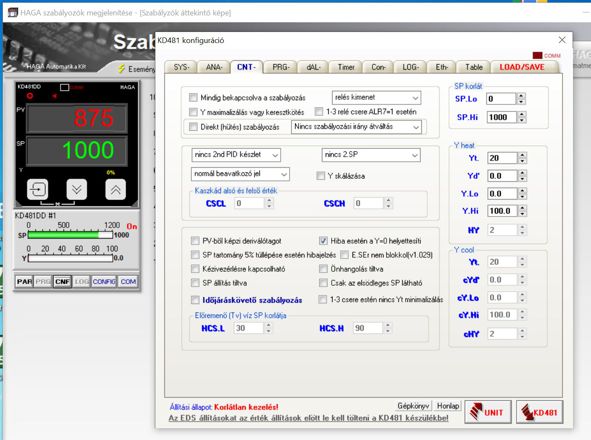Check SP tartomány 5% túllépése hibajelzés
Viewport: 591px width, 440px height.
[195, 255]
